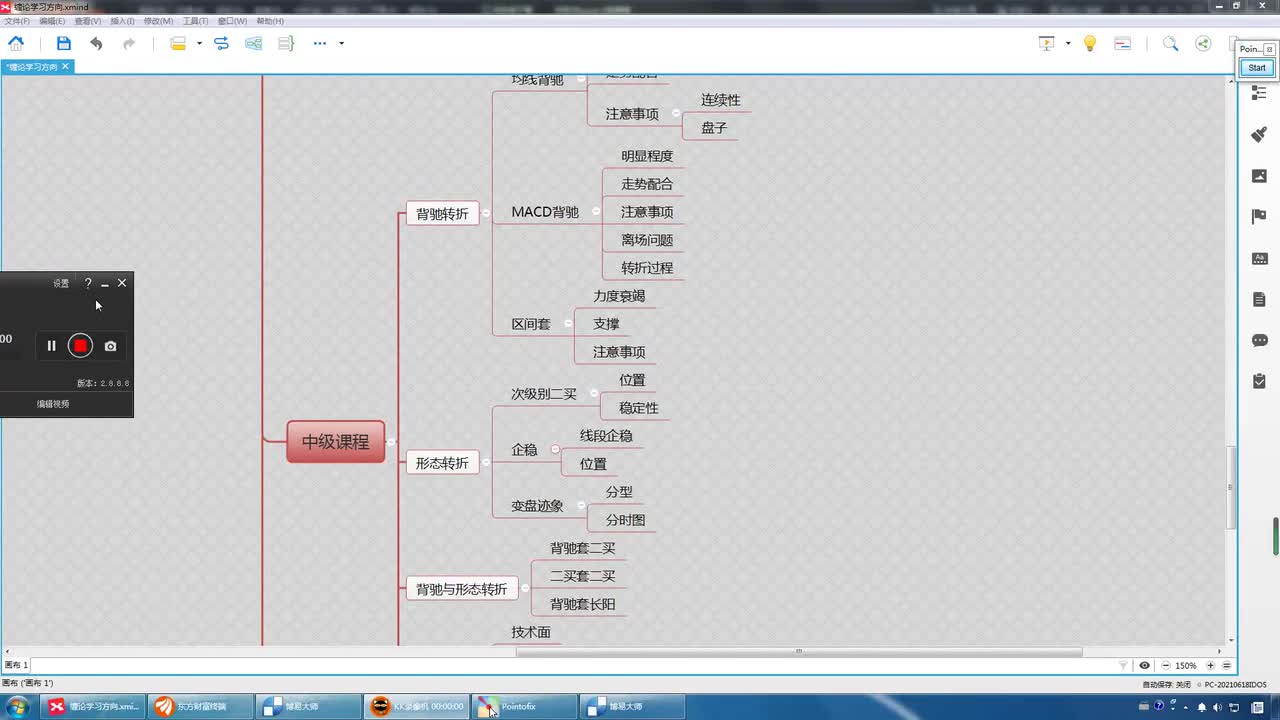Start presentation mode

coord(1047,43)
